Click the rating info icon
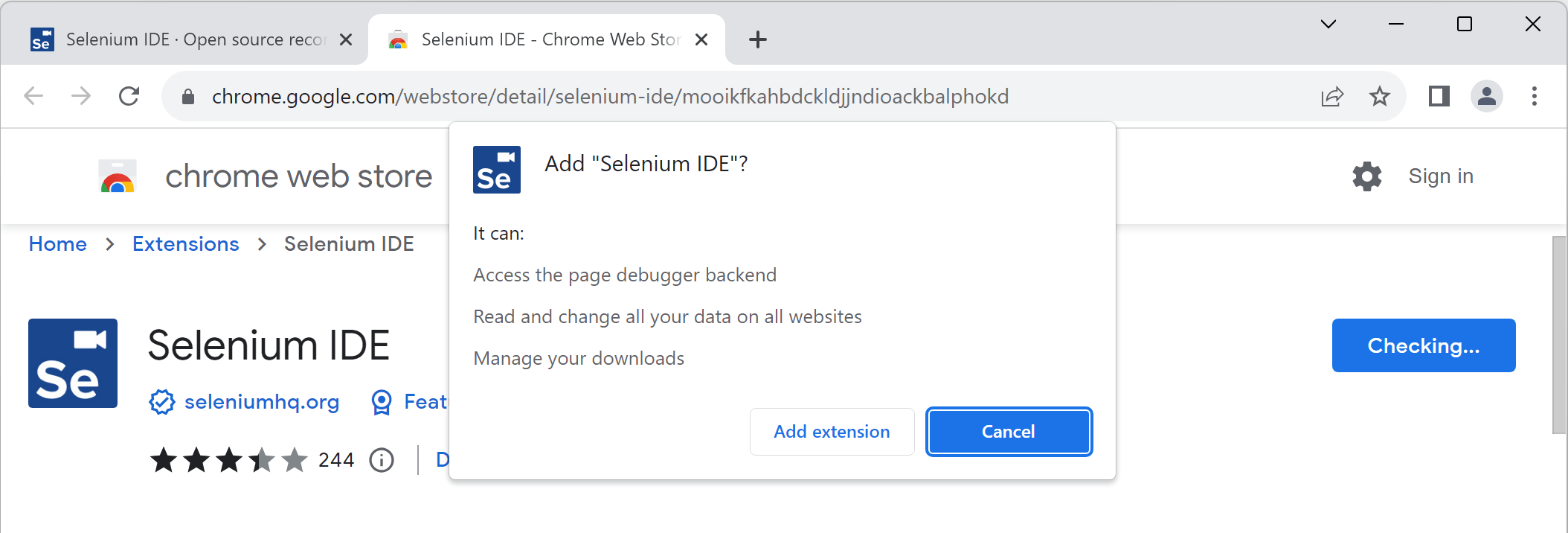 click(x=382, y=459)
